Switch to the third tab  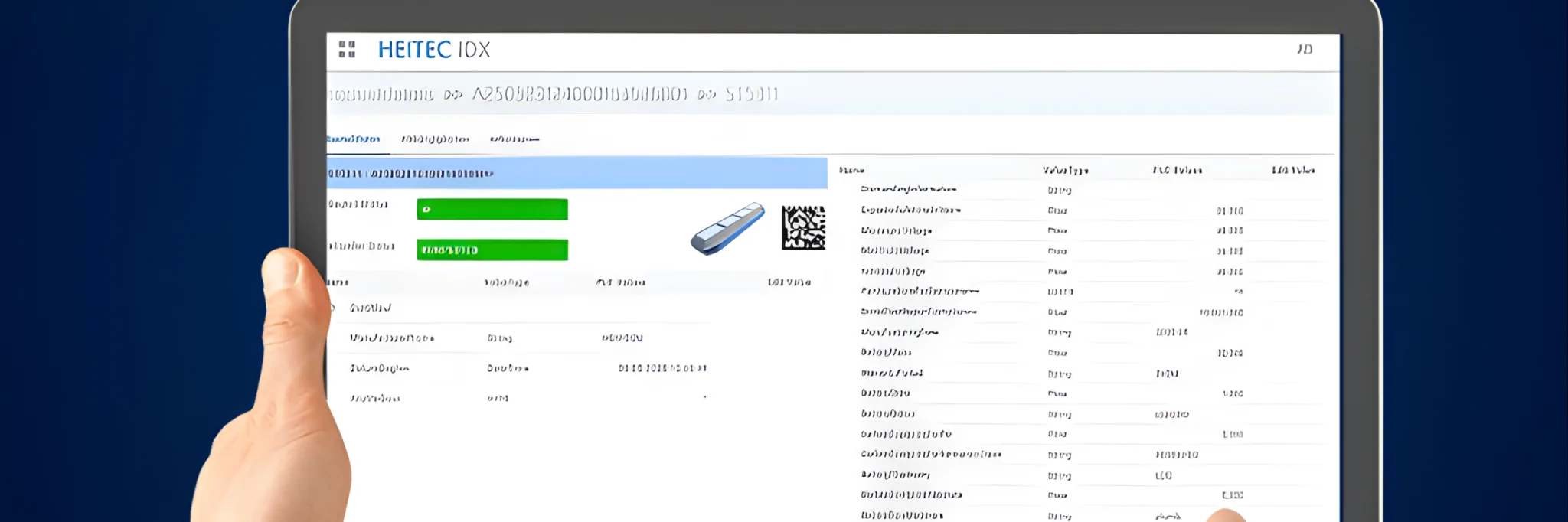[514, 139]
